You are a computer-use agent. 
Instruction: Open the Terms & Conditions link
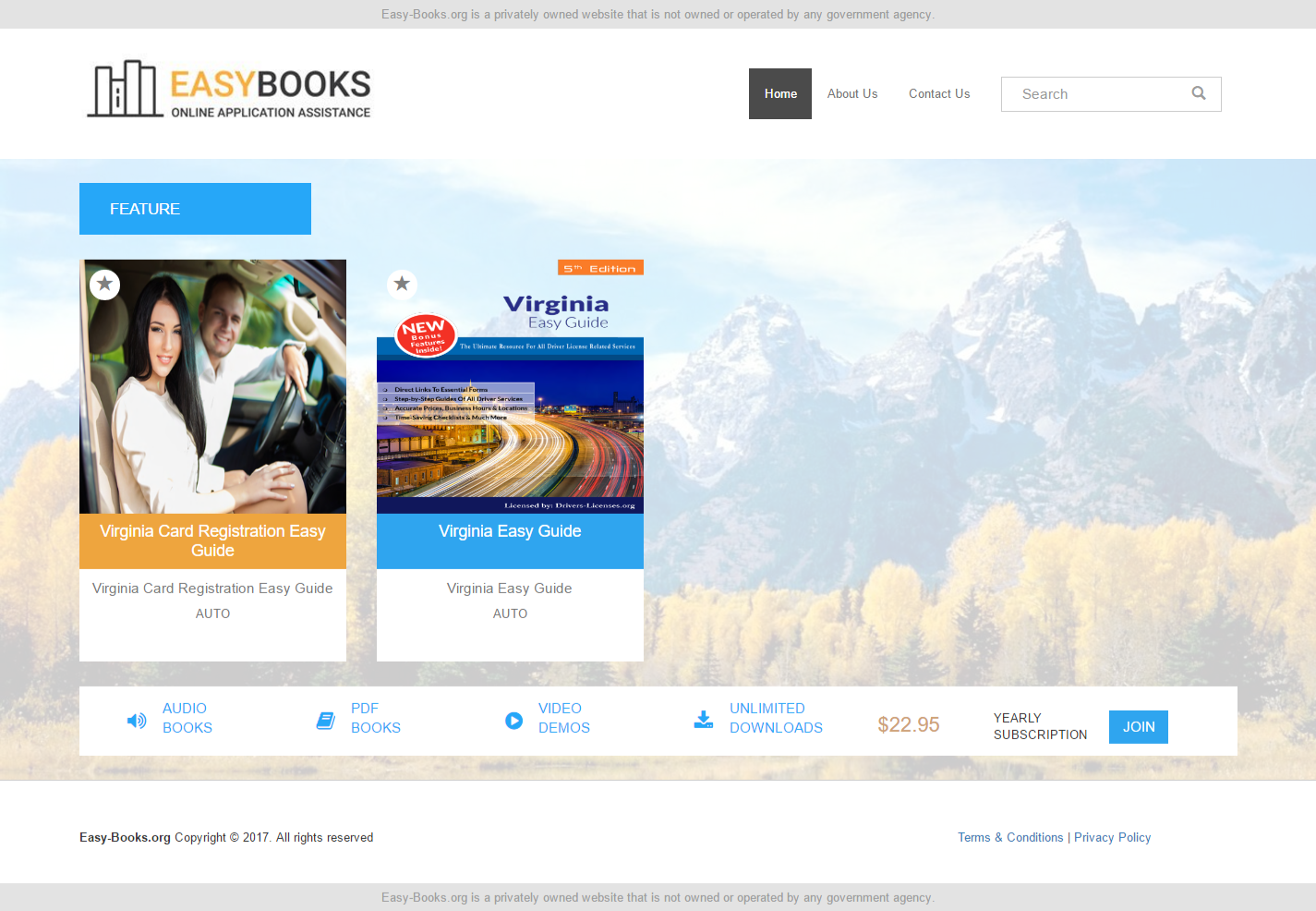[1009, 837]
